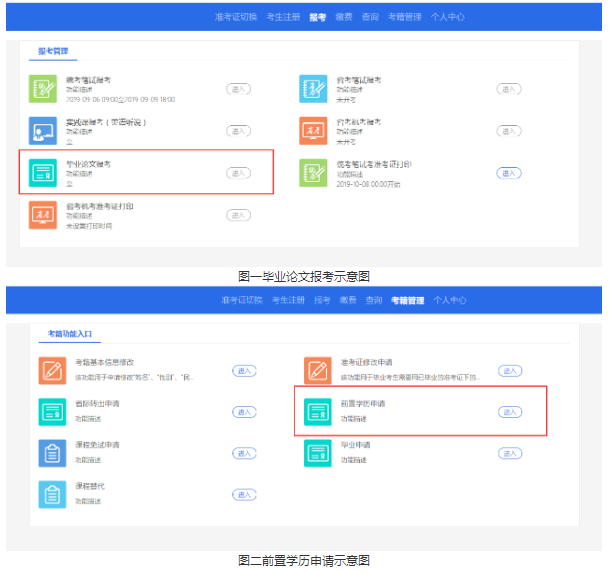The height and width of the screenshot is (573, 609).
Task: Click the 毕业论文报考 title text
Action: 88,164
